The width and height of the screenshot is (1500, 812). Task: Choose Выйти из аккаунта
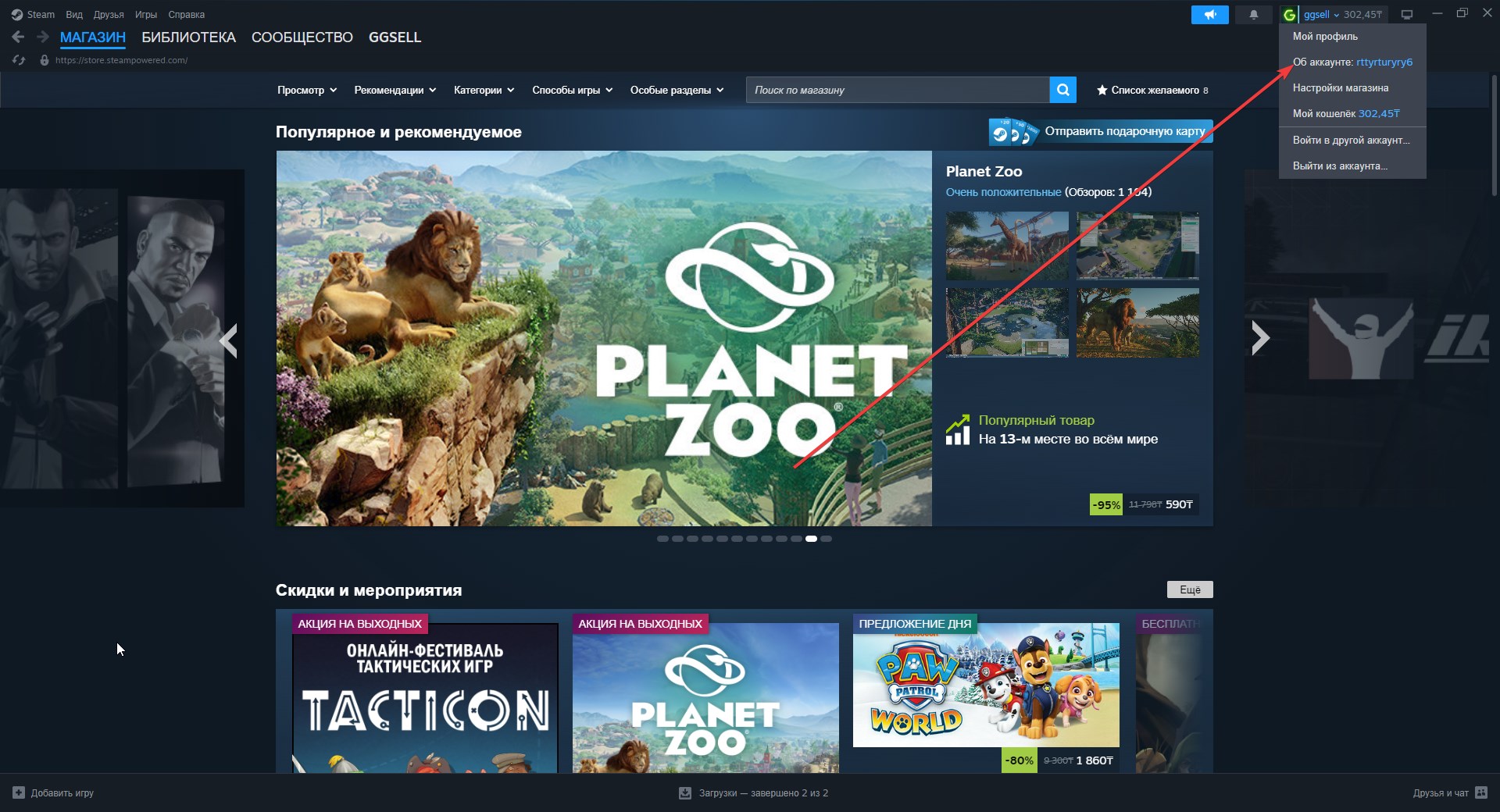click(x=1352, y=166)
